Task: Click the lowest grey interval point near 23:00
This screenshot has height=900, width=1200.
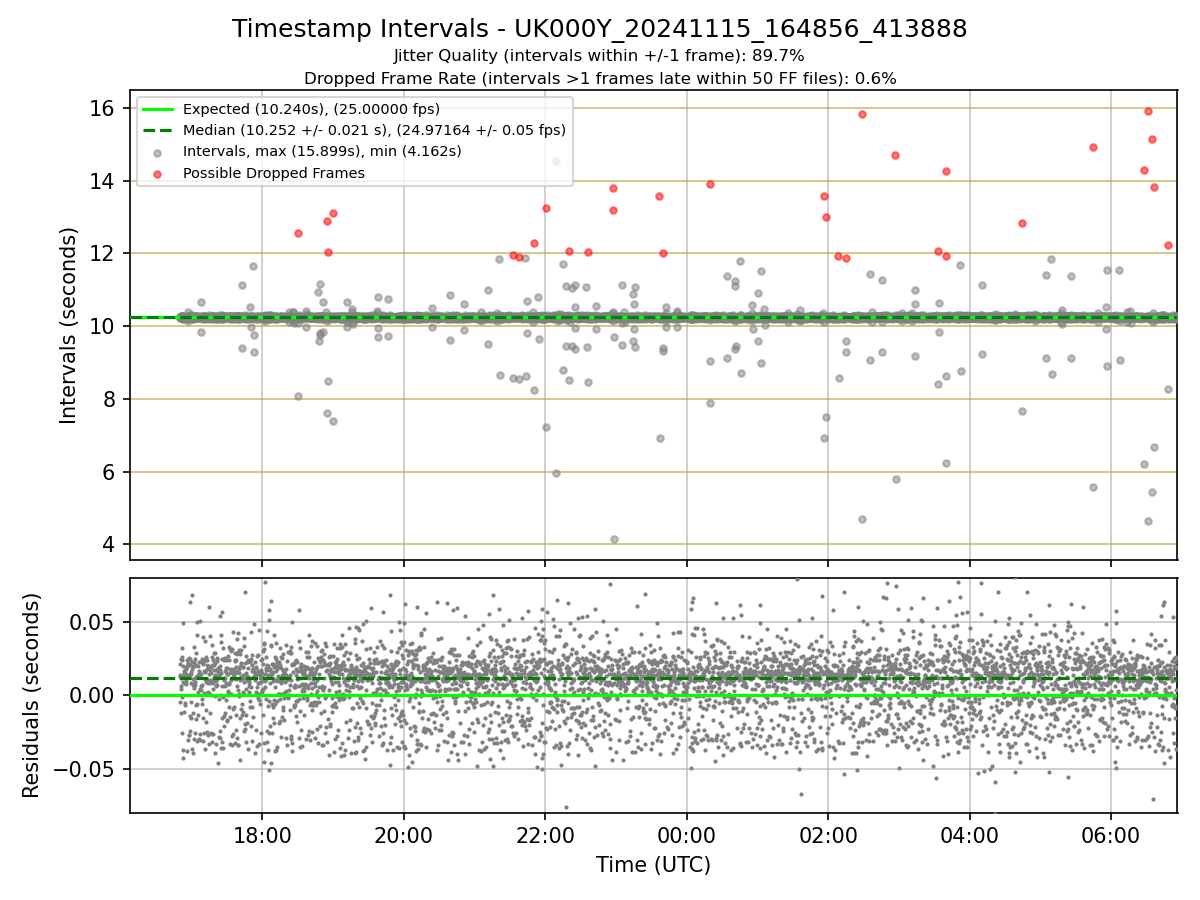Action: (614, 539)
